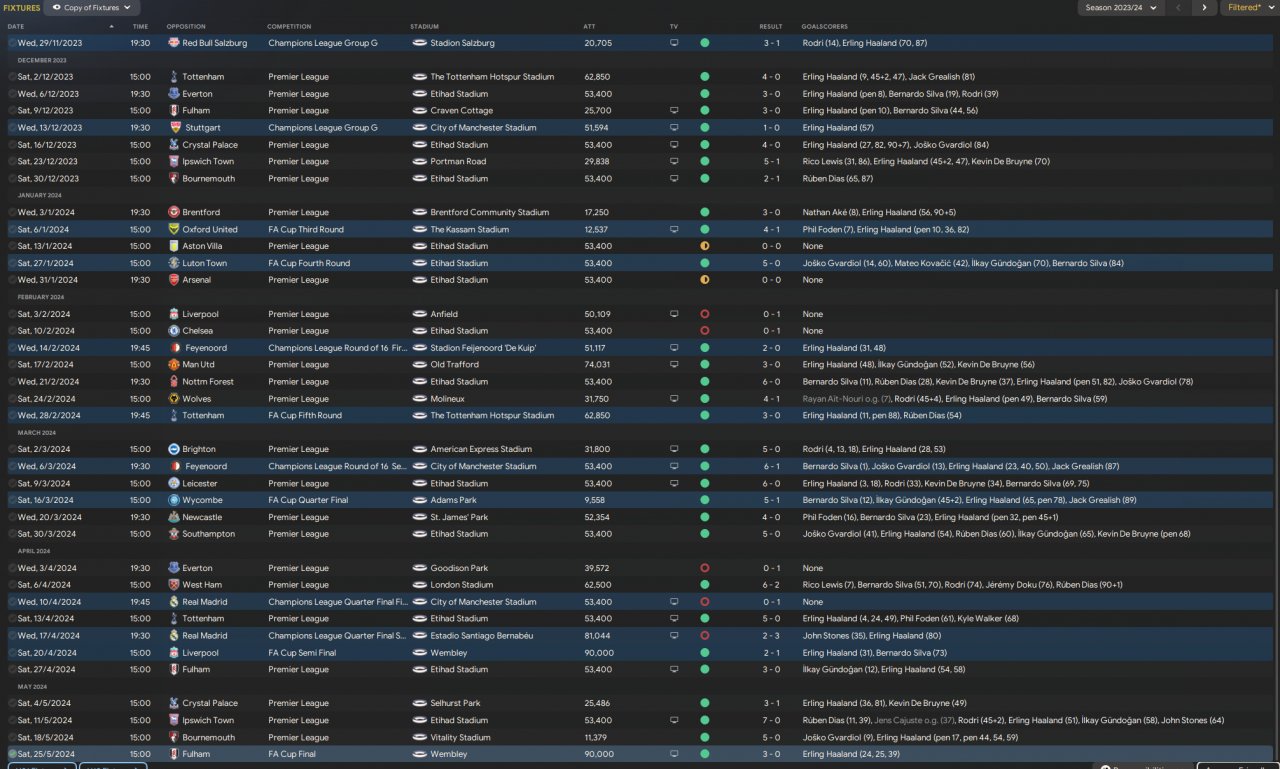The width and height of the screenshot is (1280, 769).
Task: Click the stadium icon beside Craven Cottage
Action: (420, 111)
